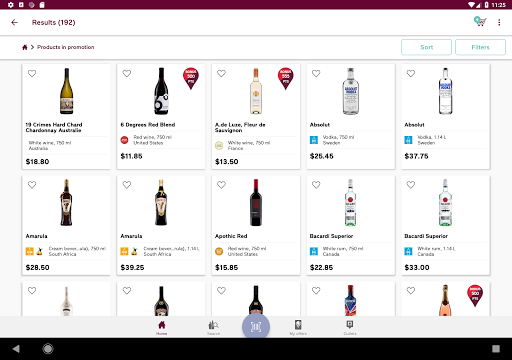Toggle favorite heart on Absolut 750 ml
512x360 pixels.
pos(316,73)
